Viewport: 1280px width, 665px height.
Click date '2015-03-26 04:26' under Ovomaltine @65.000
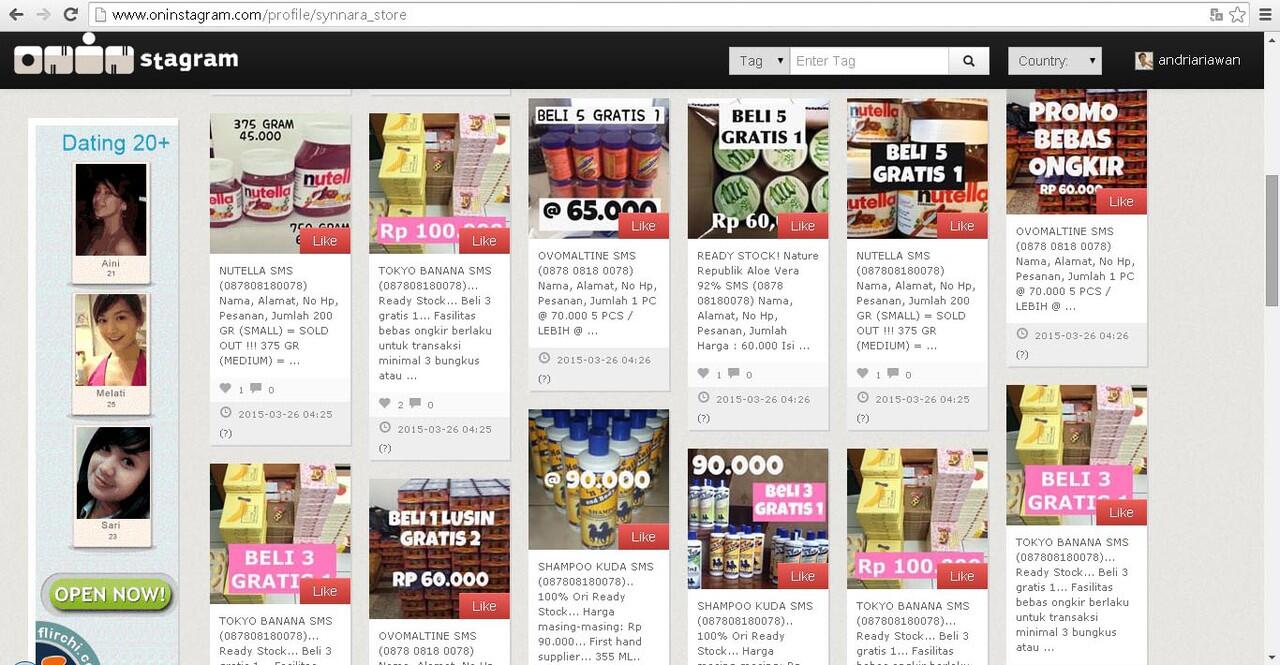[604, 360]
